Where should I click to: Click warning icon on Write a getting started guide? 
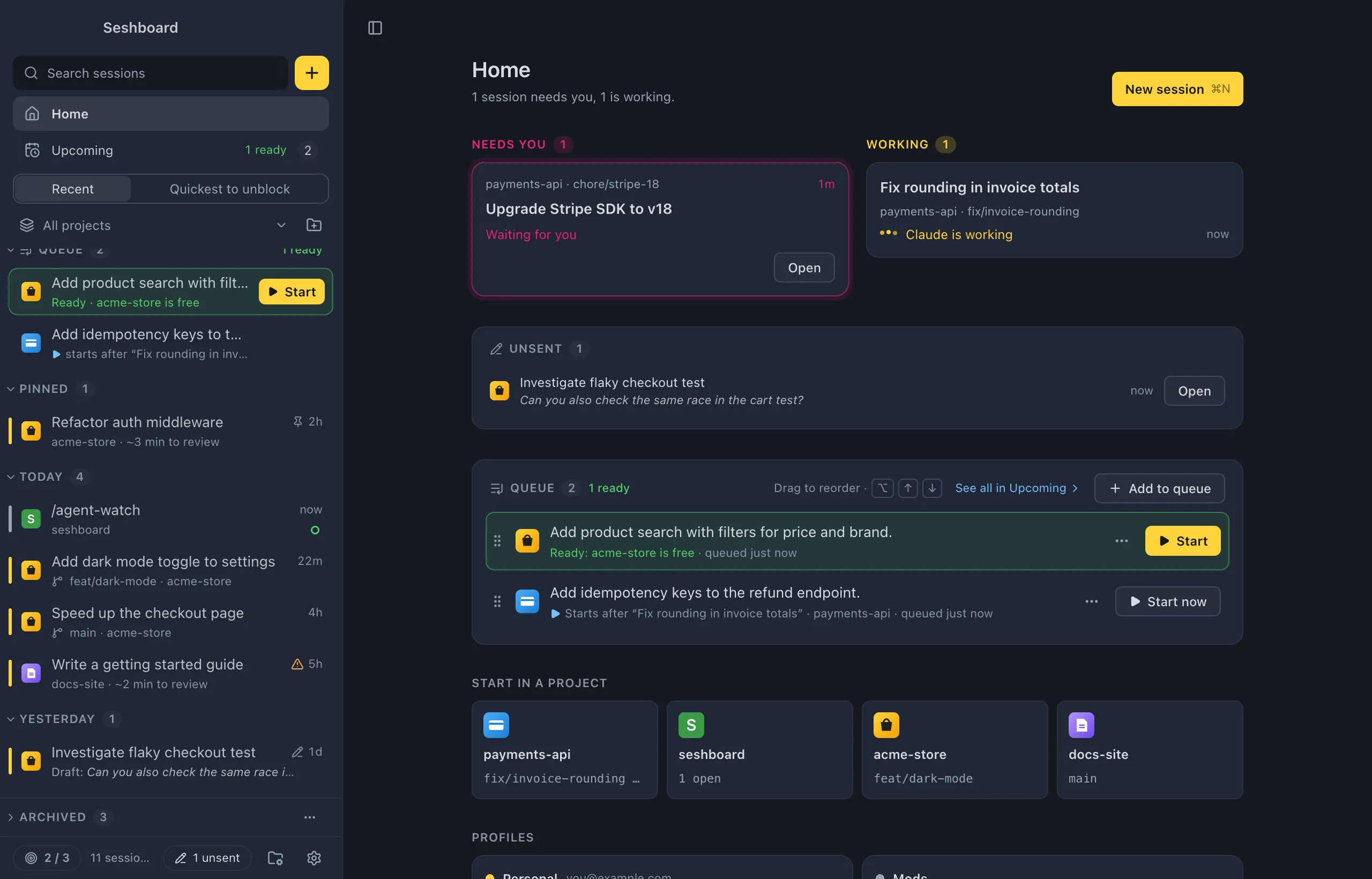(x=297, y=664)
